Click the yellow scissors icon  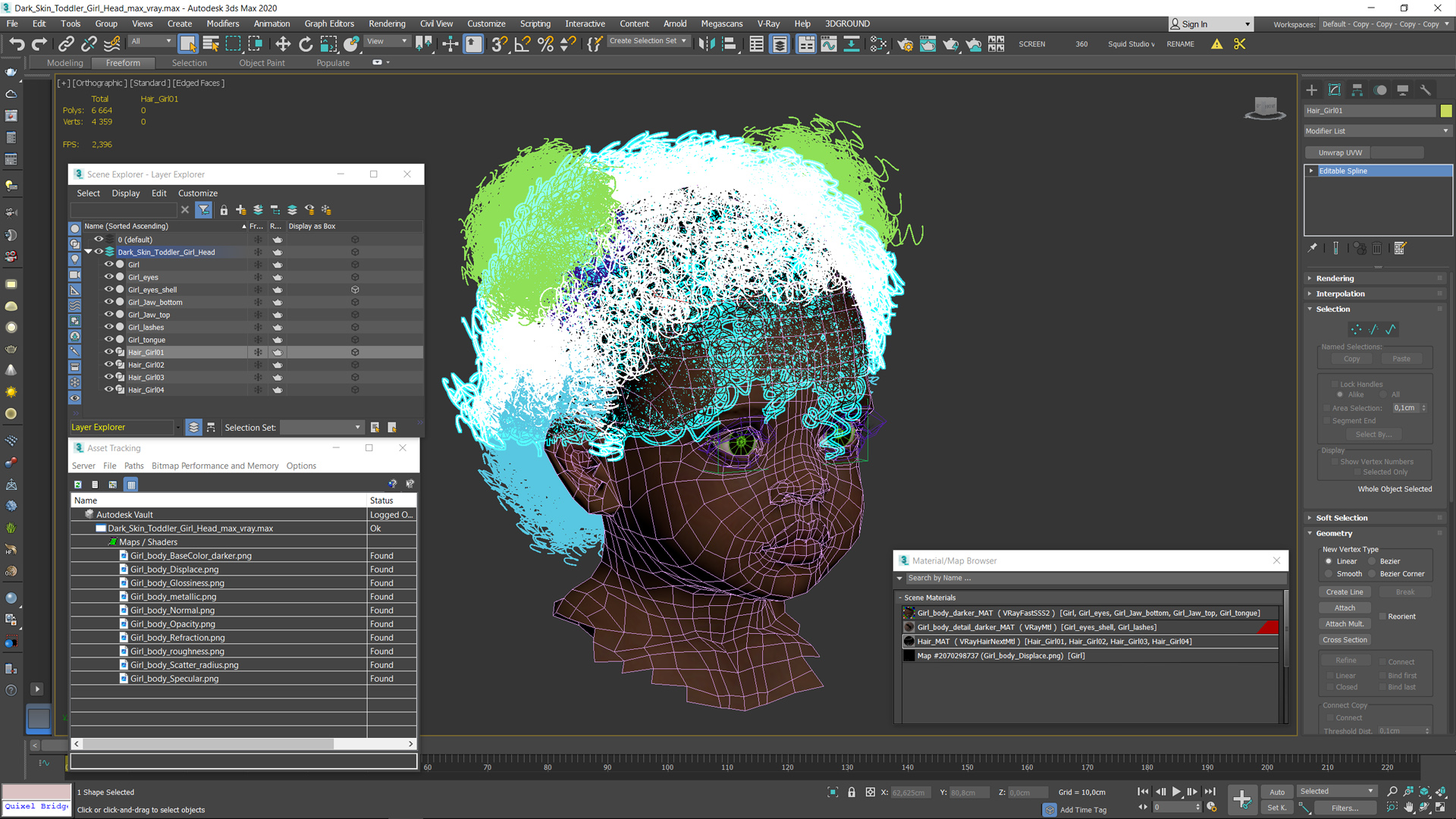tap(1240, 44)
